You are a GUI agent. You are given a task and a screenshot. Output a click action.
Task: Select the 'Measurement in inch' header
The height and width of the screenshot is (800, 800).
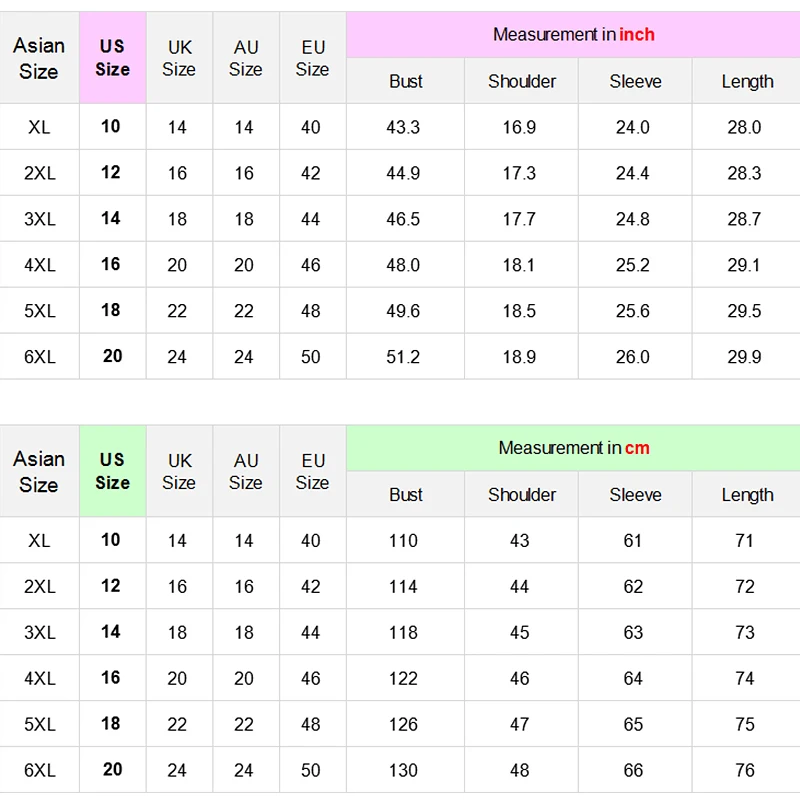click(573, 35)
